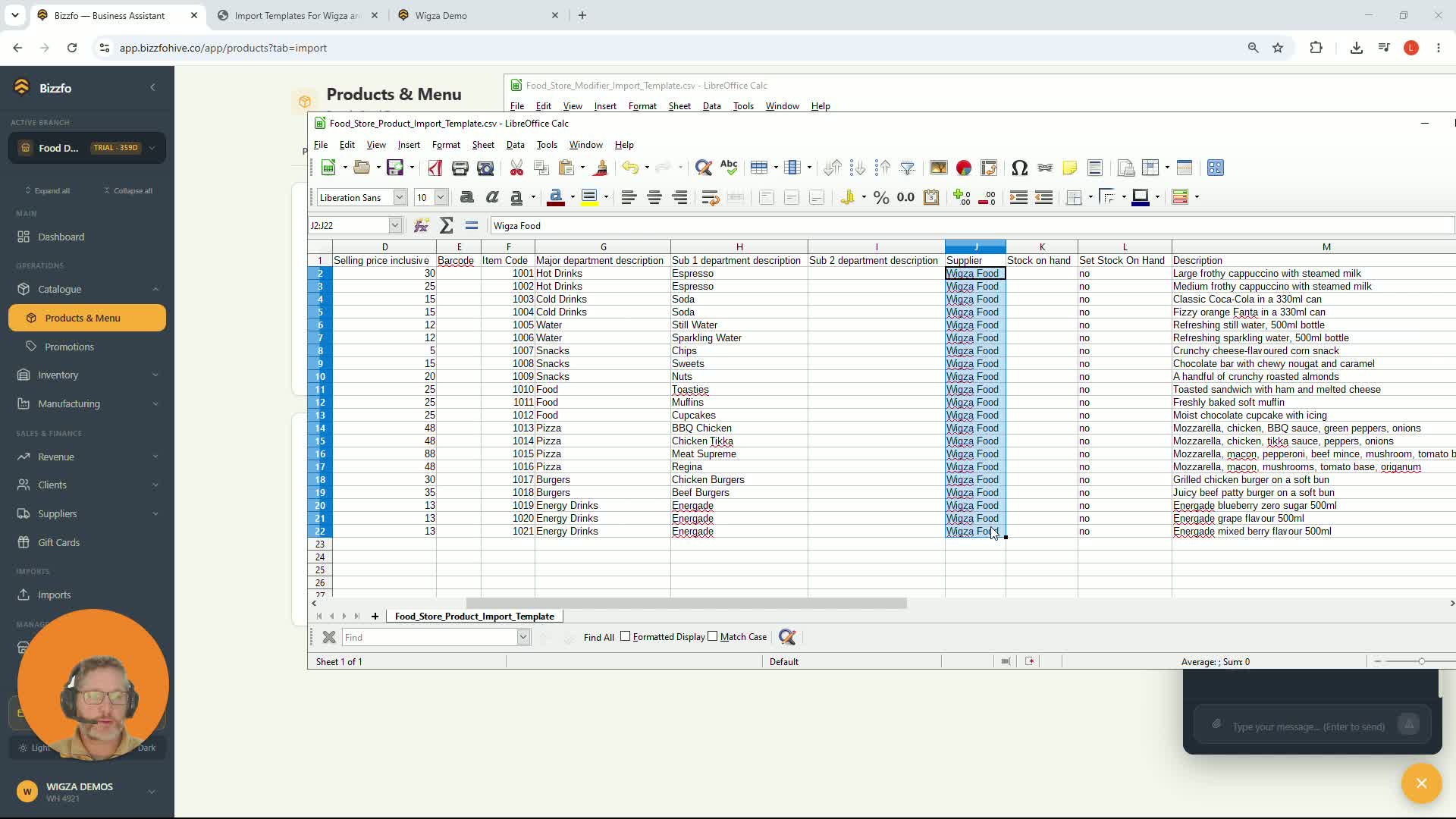Tick the Match Case checkbox
Viewport: 1456px width, 819px height.
[713, 636]
